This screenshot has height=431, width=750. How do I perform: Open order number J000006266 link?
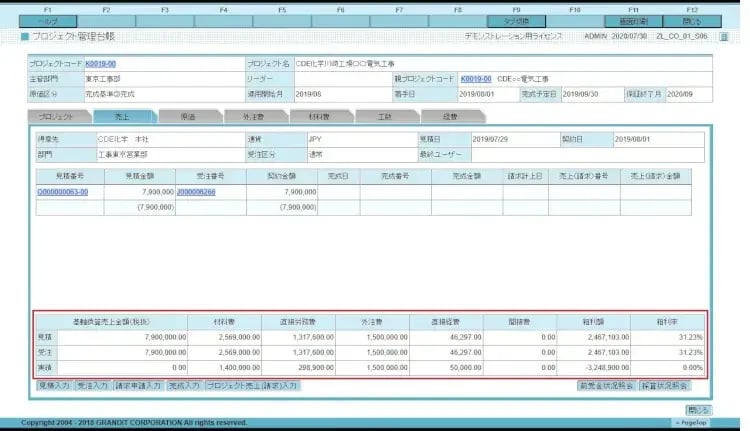click(196, 190)
